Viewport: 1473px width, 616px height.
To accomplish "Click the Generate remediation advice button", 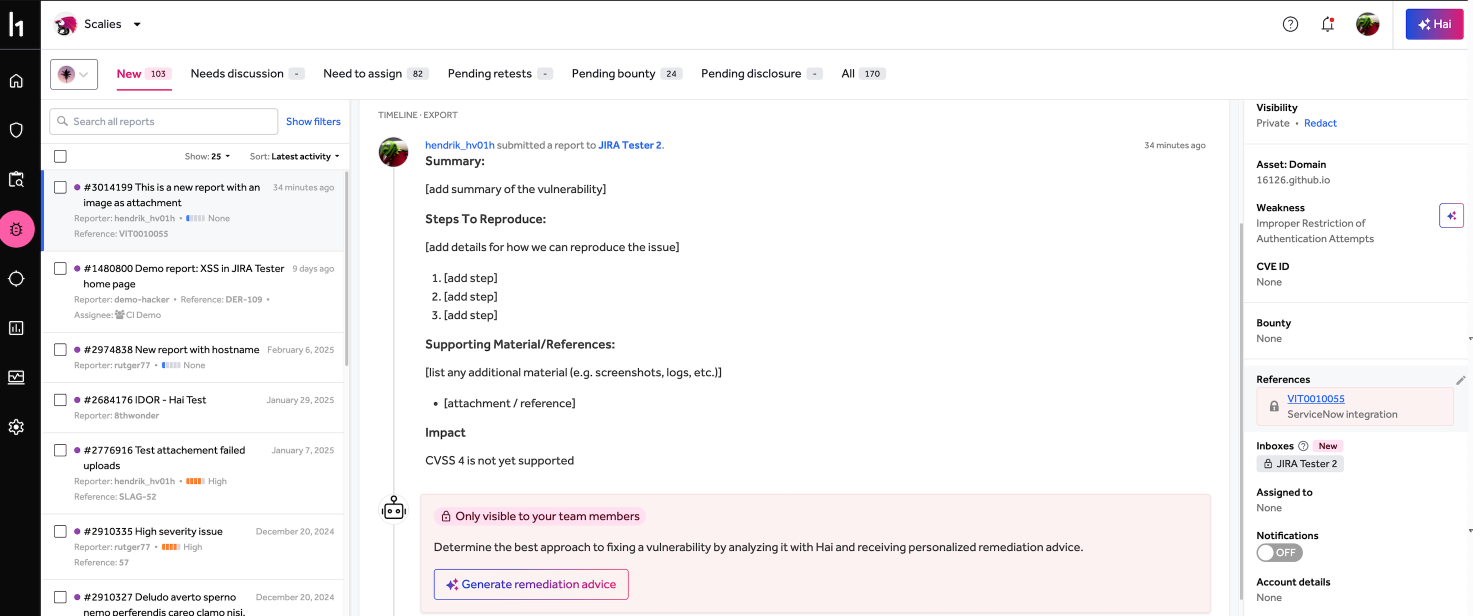I will [531, 584].
